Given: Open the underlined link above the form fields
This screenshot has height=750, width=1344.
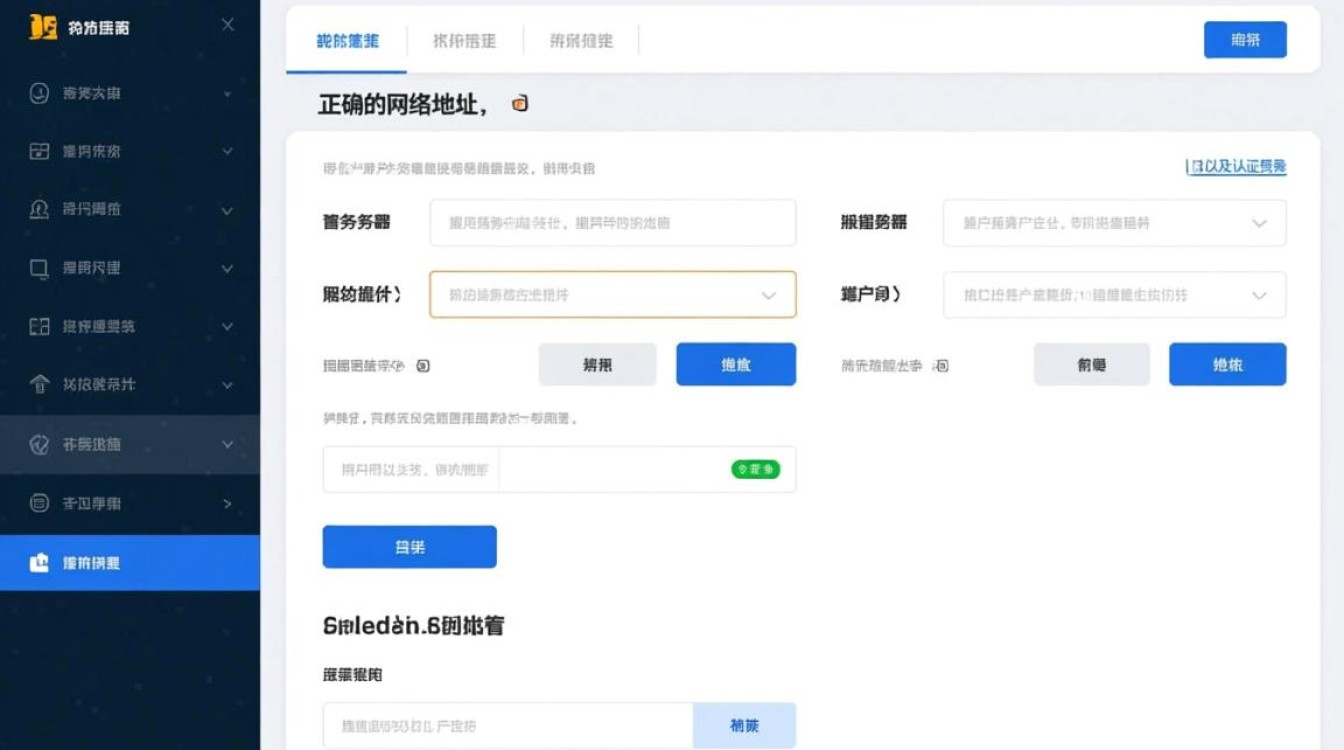Looking at the screenshot, I should click(x=1233, y=166).
